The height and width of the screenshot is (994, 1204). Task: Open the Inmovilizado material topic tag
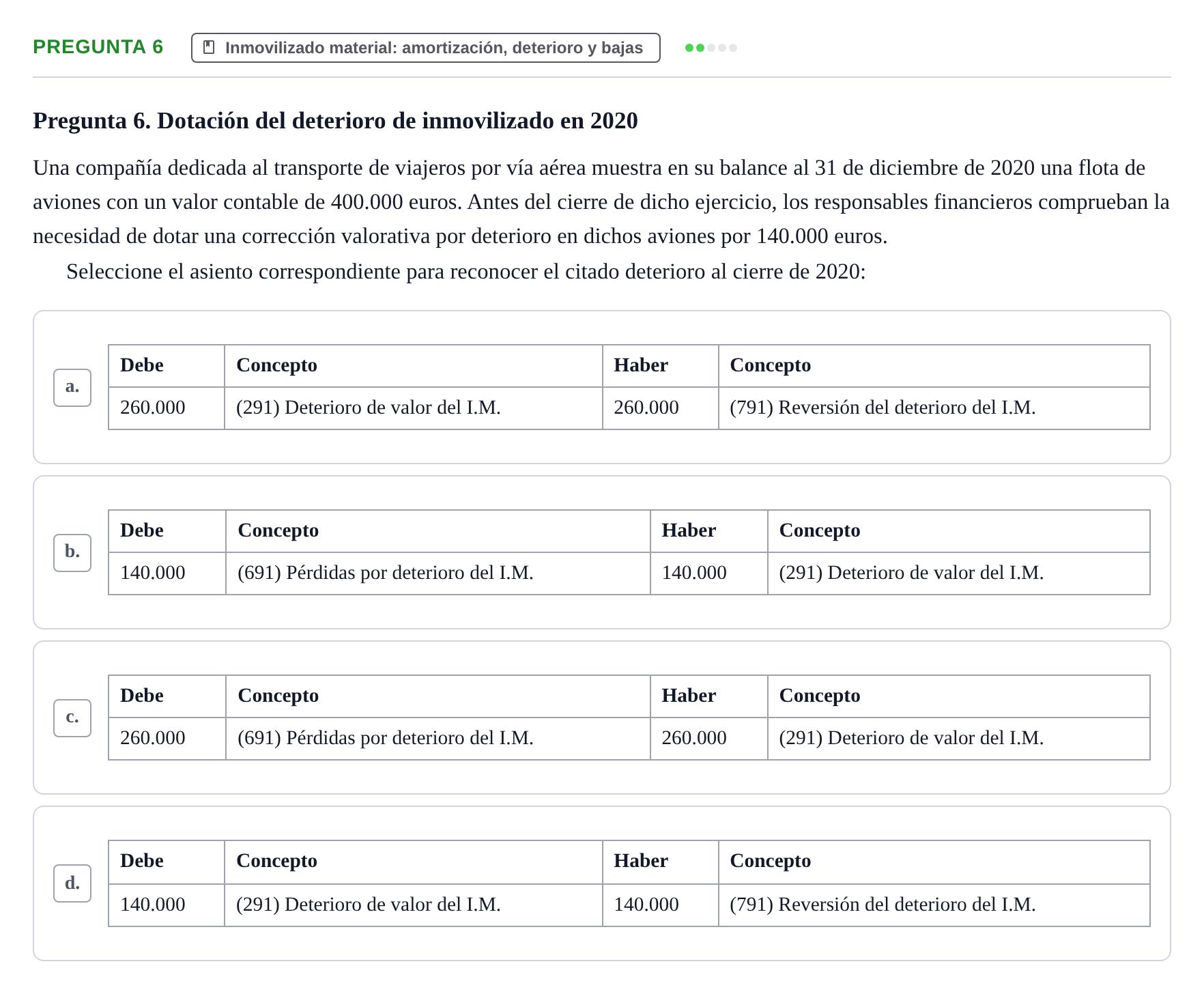click(x=426, y=48)
